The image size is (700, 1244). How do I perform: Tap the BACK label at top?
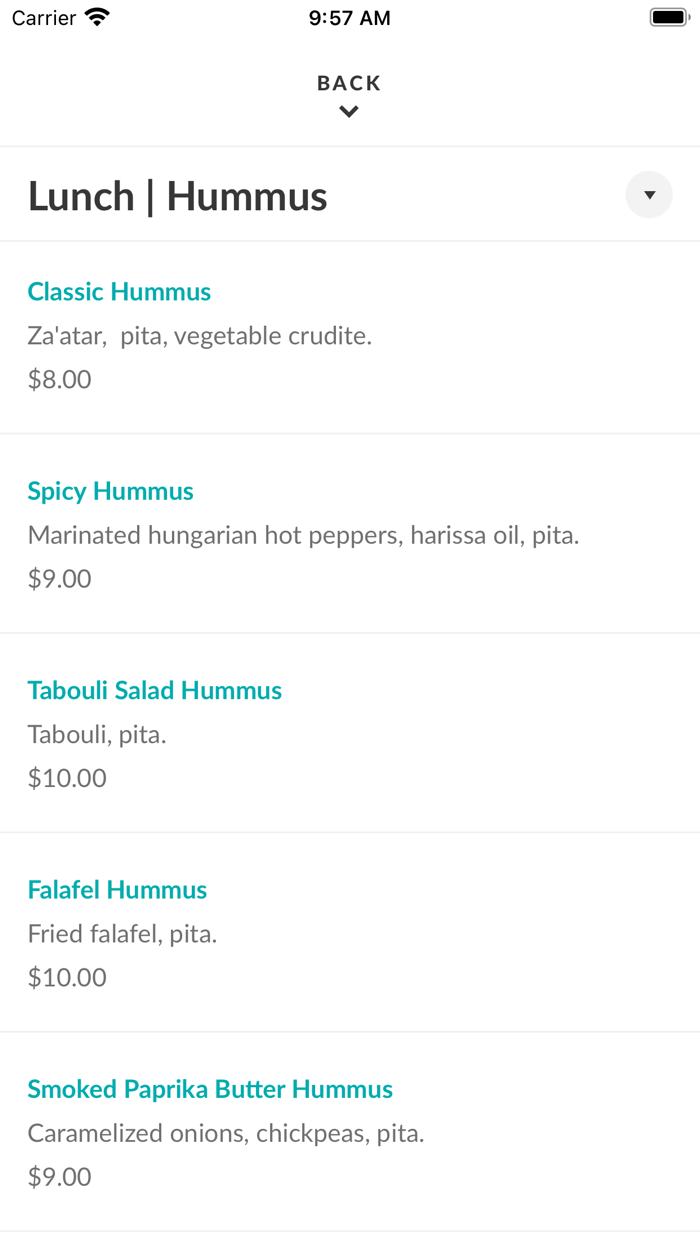click(349, 83)
